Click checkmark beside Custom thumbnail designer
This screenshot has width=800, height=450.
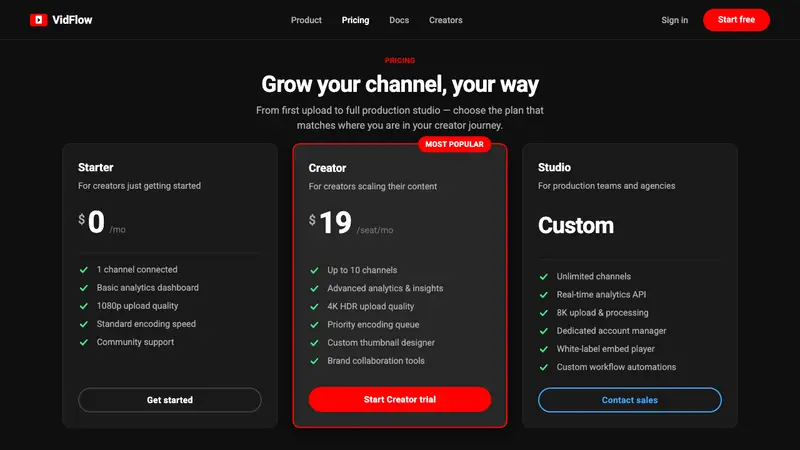(x=314, y=343)
